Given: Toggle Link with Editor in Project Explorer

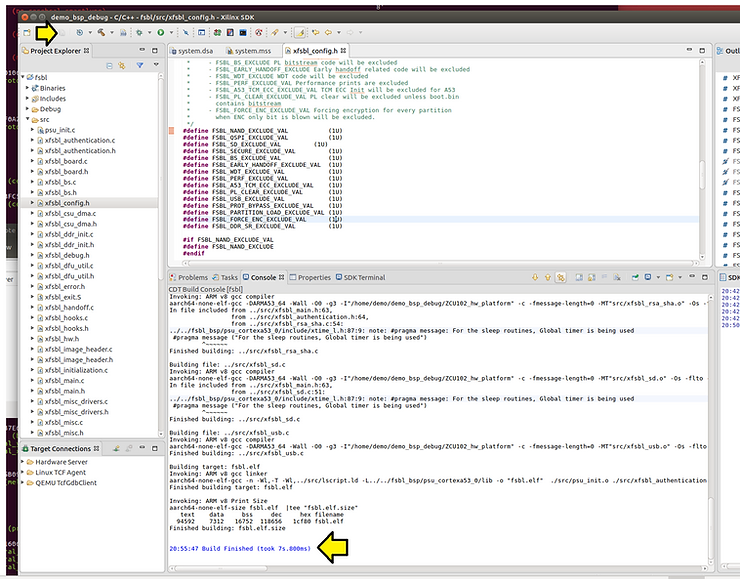Looking at the screenshot, I should [x=122, y=66].
